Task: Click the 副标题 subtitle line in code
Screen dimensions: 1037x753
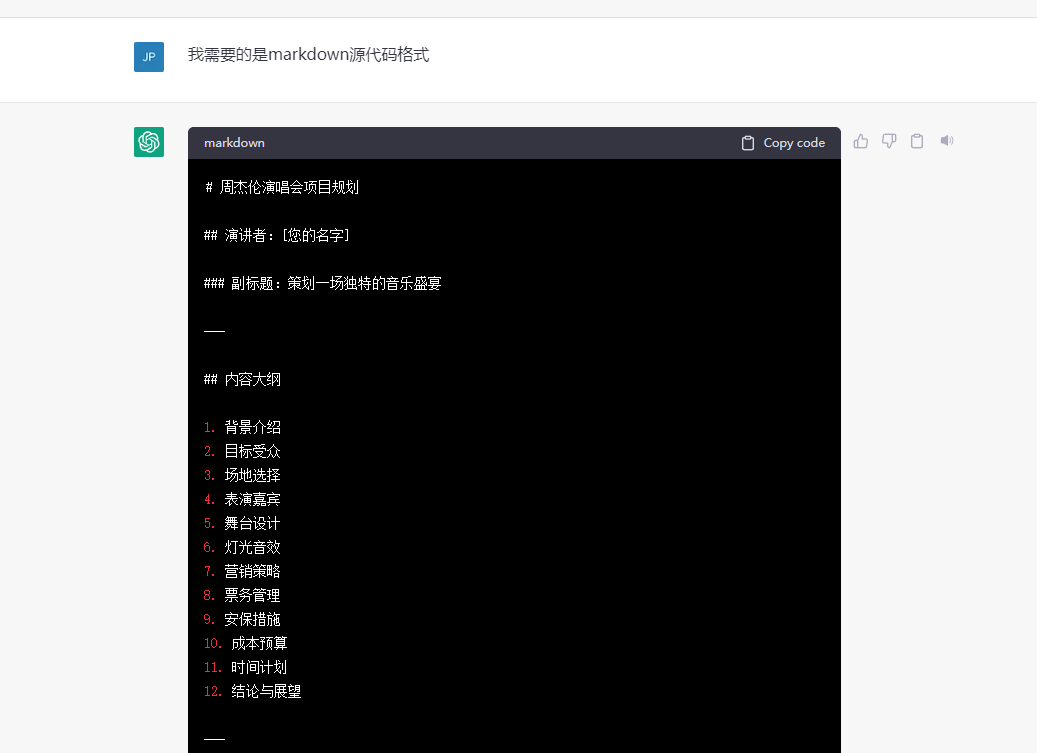Action: (322, 284)
